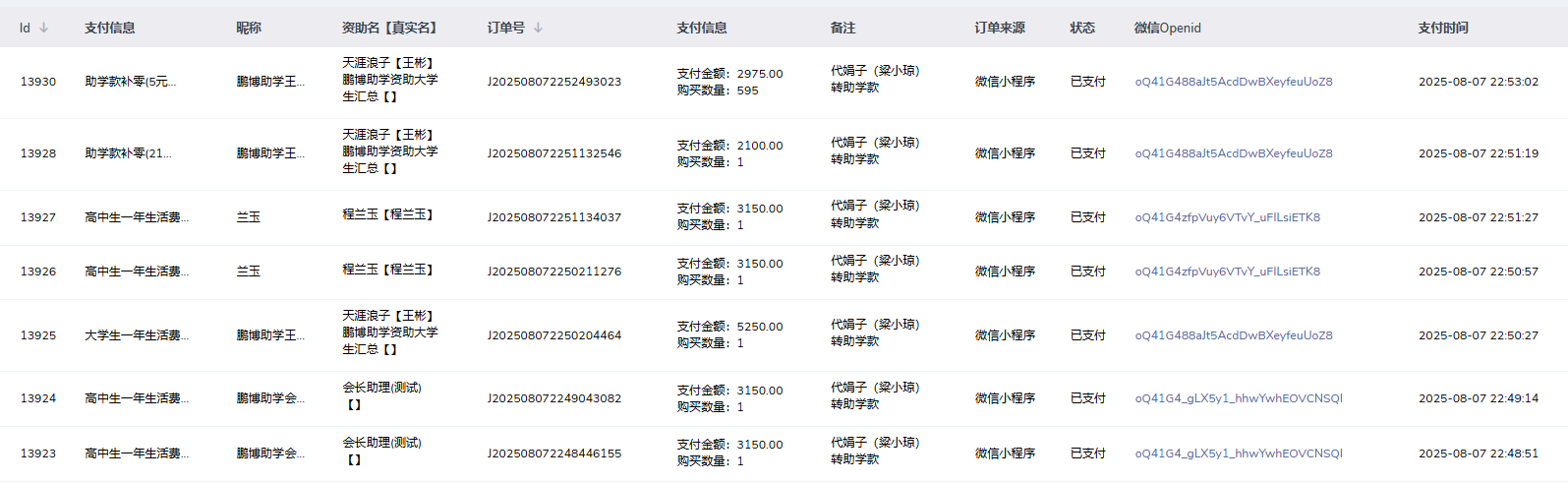Click the Openid link in row 13923
Viewport: 1568px width, 483px height.
(x=1239, y=453)
